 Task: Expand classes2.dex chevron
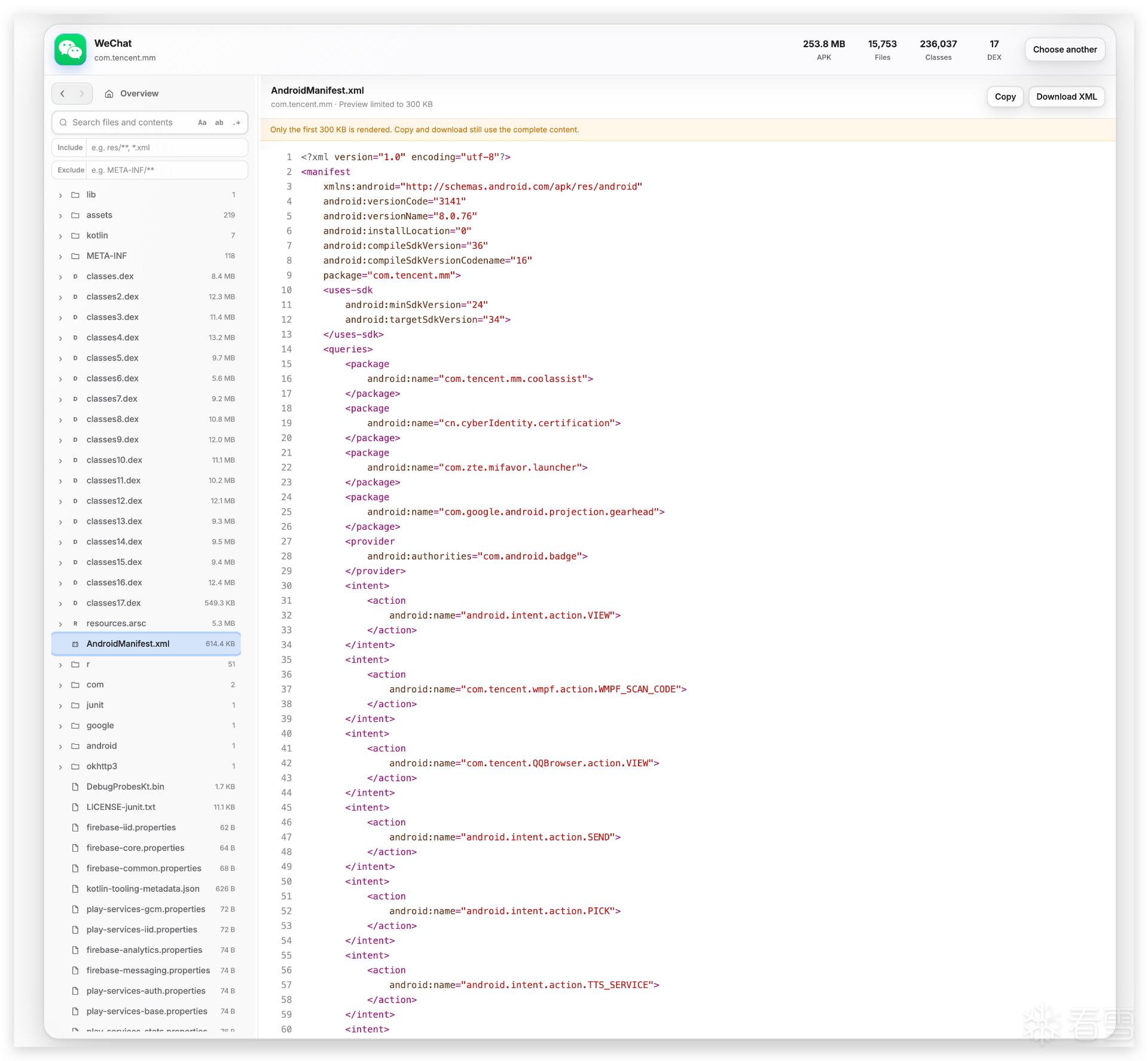pos(60,297)
